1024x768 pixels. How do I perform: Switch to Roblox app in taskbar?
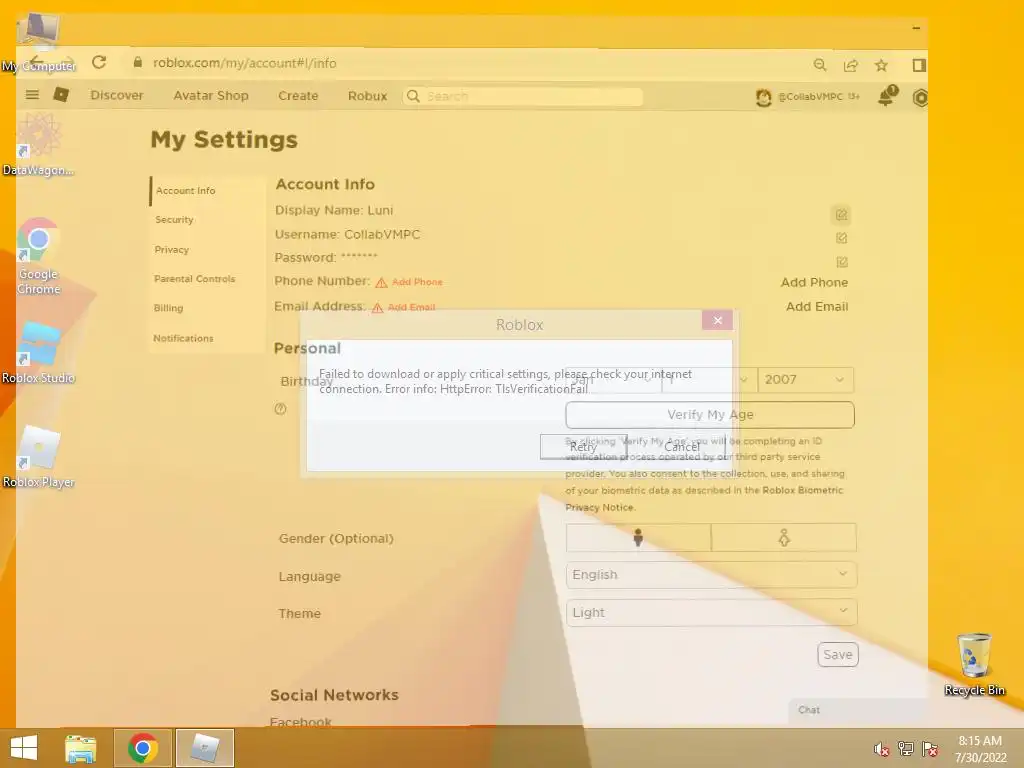(204, 748)
